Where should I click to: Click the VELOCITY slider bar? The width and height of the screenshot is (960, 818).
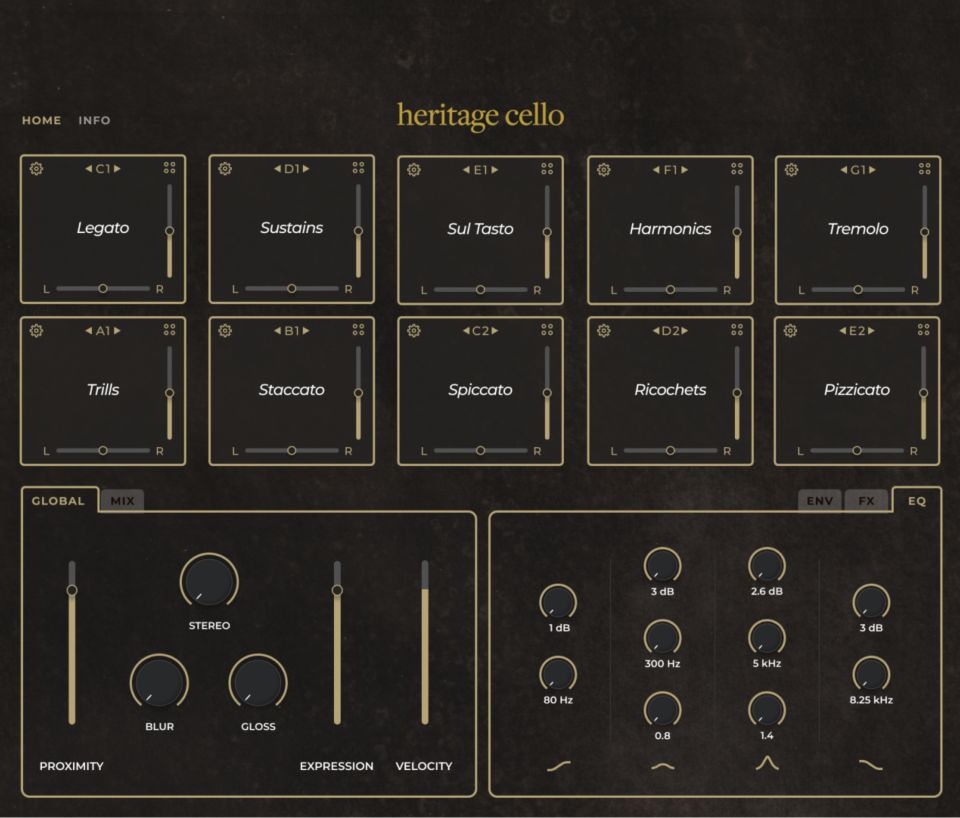[424, 643]
